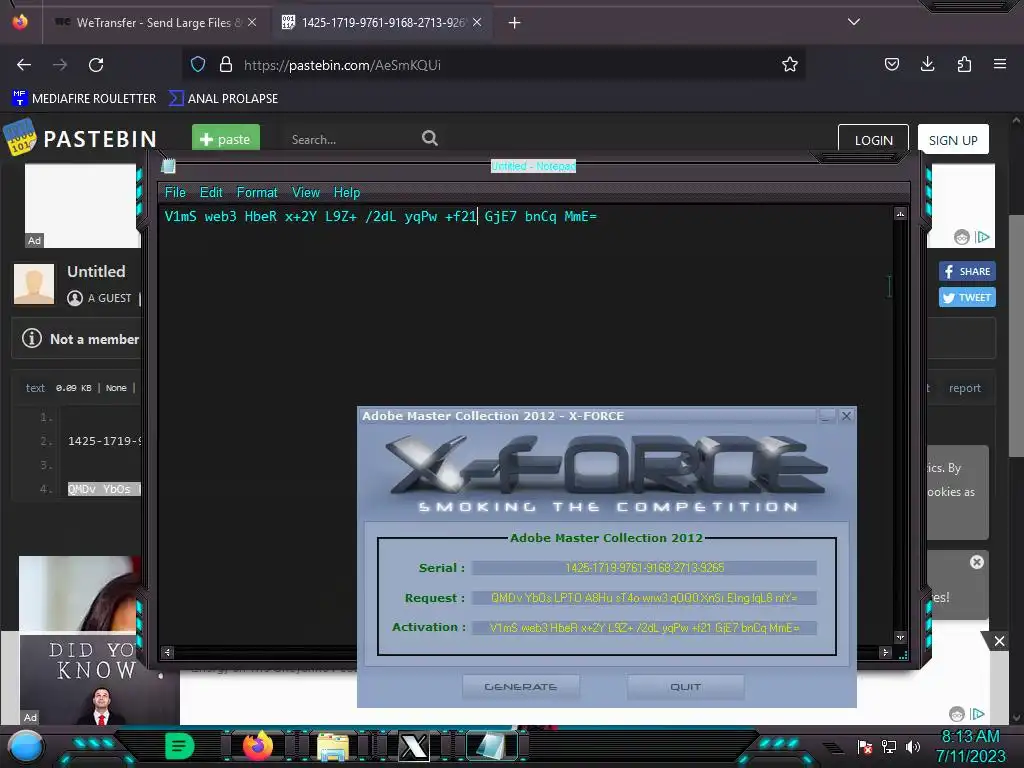
Task: Open the Notepad Format menu
Action: click(257, 193)
